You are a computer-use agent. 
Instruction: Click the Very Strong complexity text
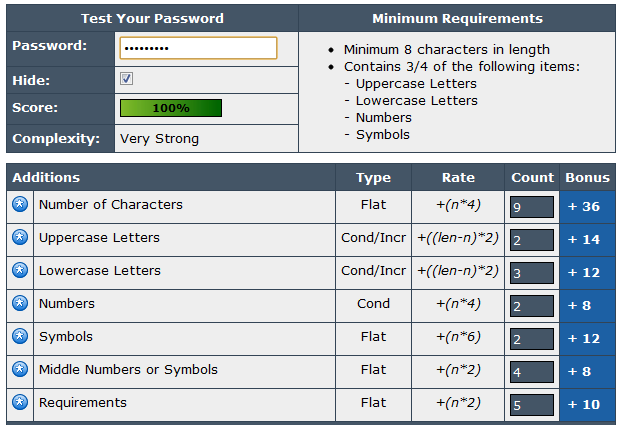tap(159, 139)
